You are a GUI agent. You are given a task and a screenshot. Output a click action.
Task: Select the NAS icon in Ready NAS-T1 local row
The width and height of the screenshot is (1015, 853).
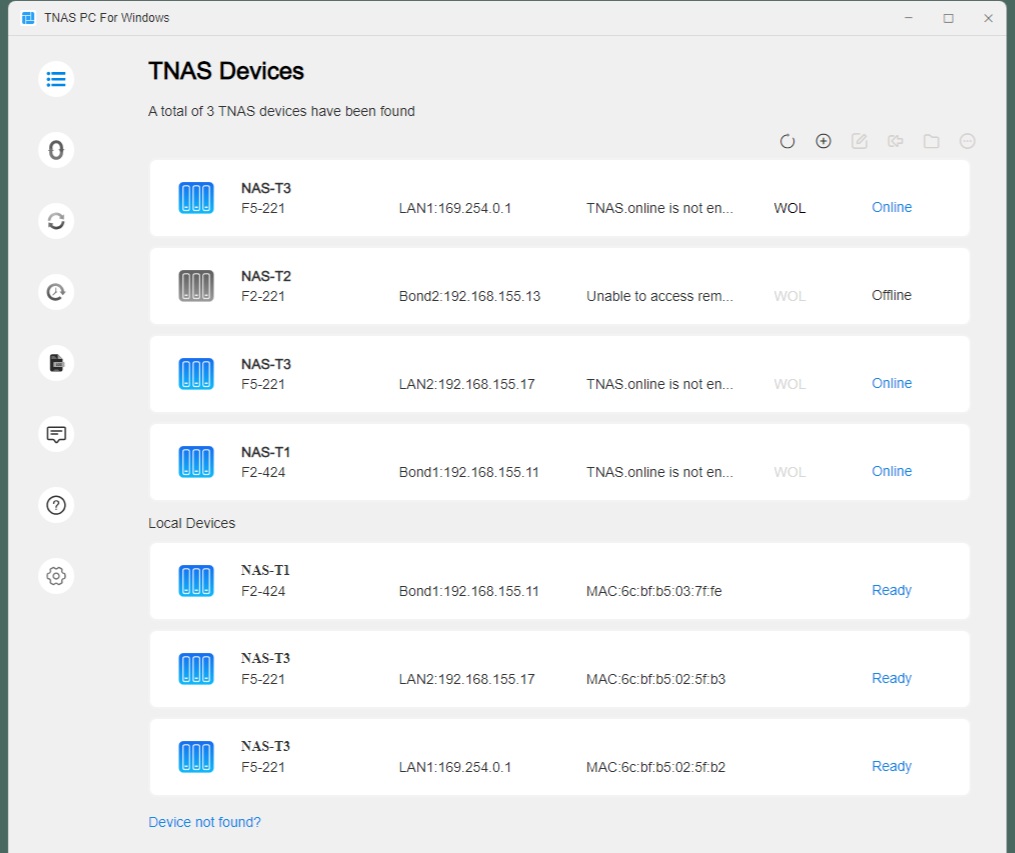pos(196,581)
